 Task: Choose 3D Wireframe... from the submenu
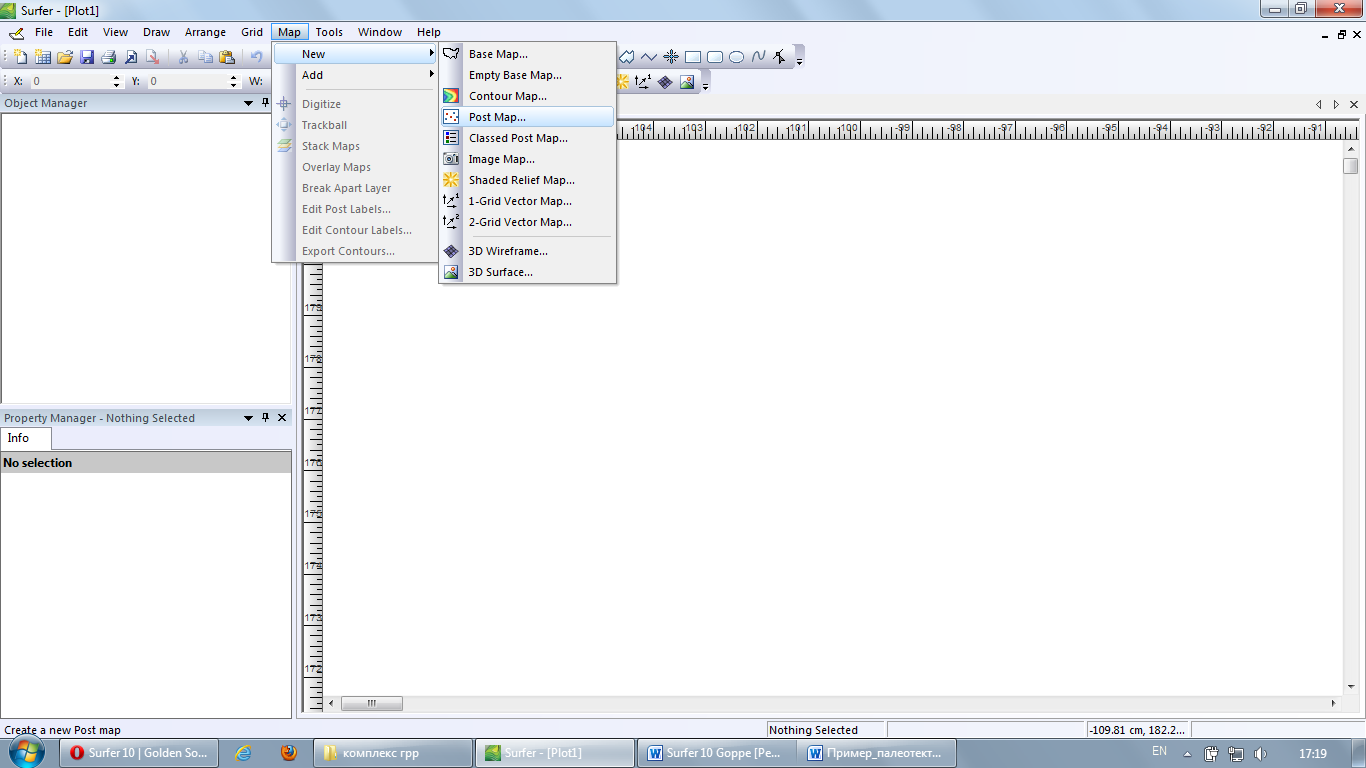[x=527, y=251]
